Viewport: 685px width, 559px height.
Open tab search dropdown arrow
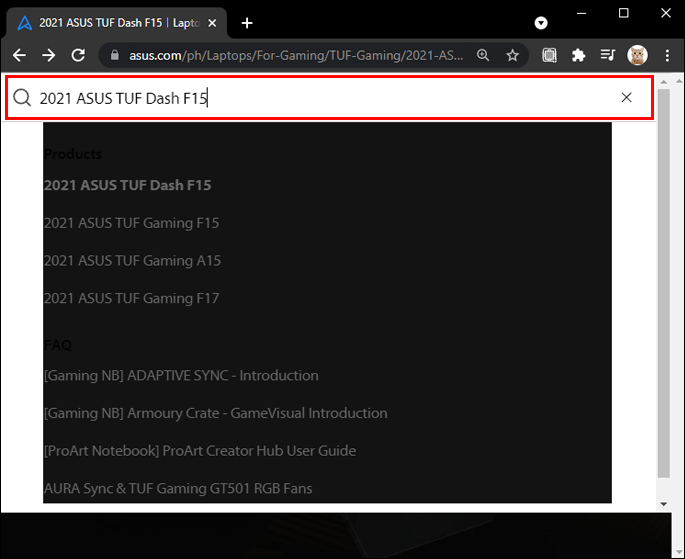(x=541, y=23)
